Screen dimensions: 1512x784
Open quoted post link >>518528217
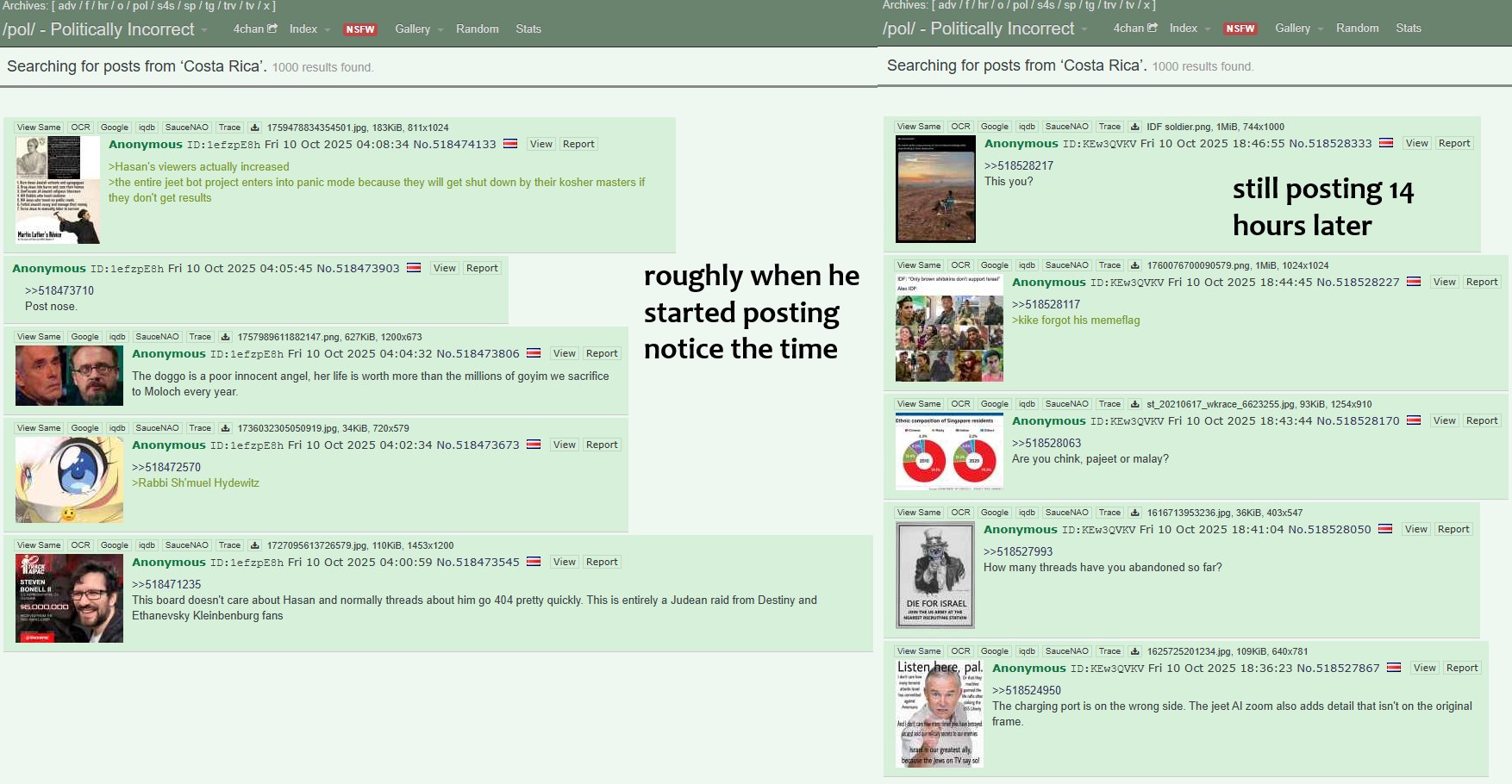[x=1019, y=166]
